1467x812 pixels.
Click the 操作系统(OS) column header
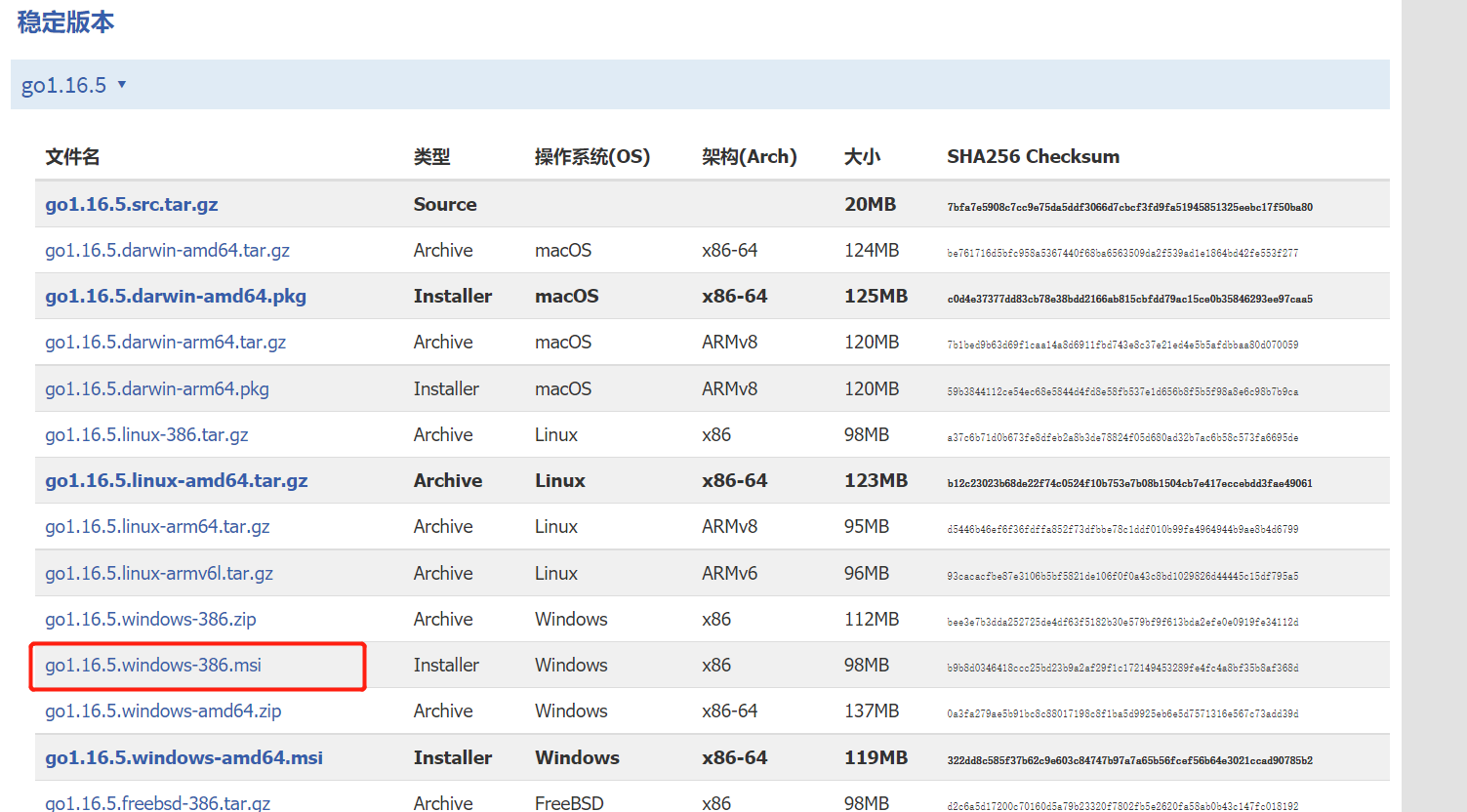click(591, 156)
